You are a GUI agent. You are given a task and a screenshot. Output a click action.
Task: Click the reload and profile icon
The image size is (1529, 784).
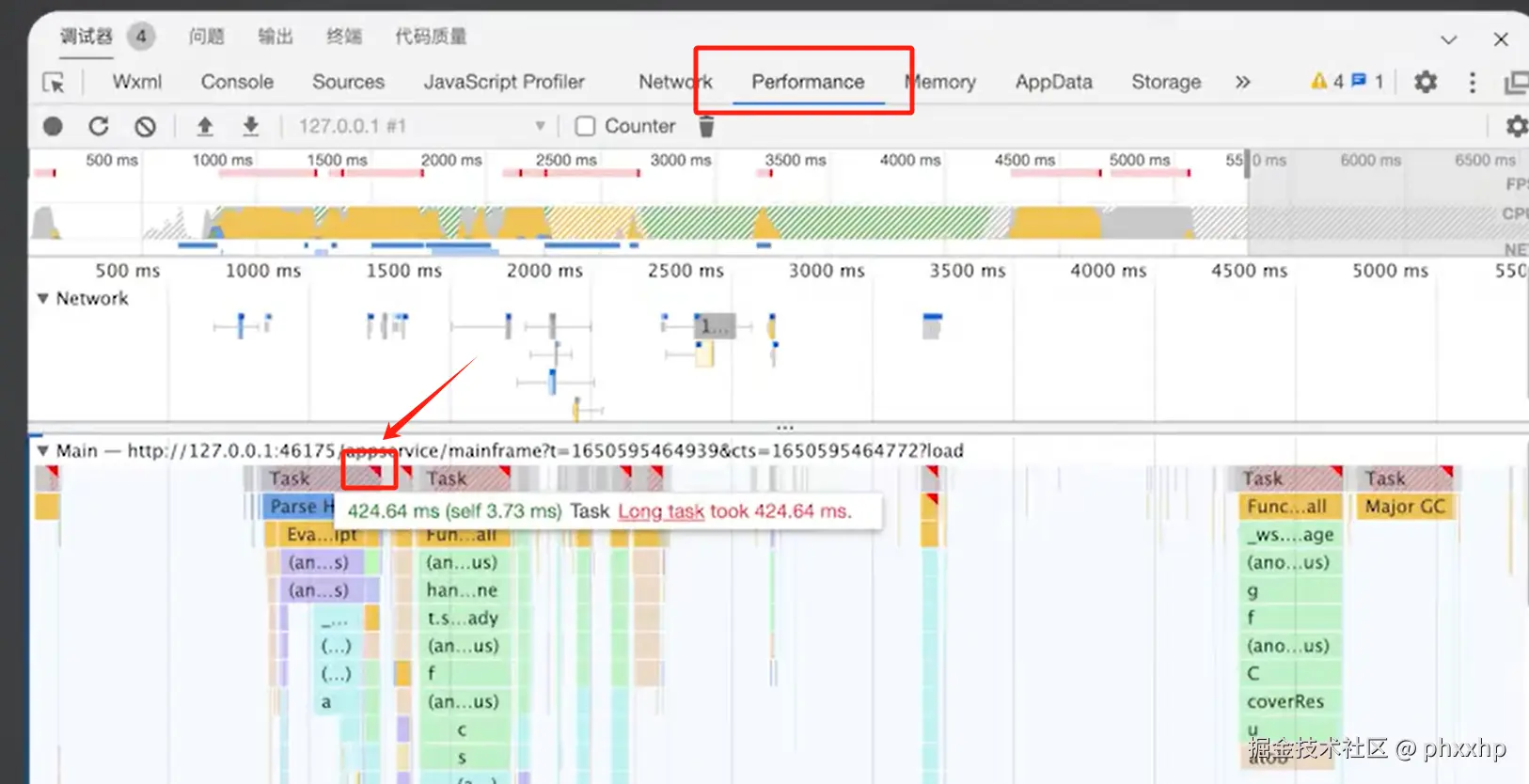99,126
